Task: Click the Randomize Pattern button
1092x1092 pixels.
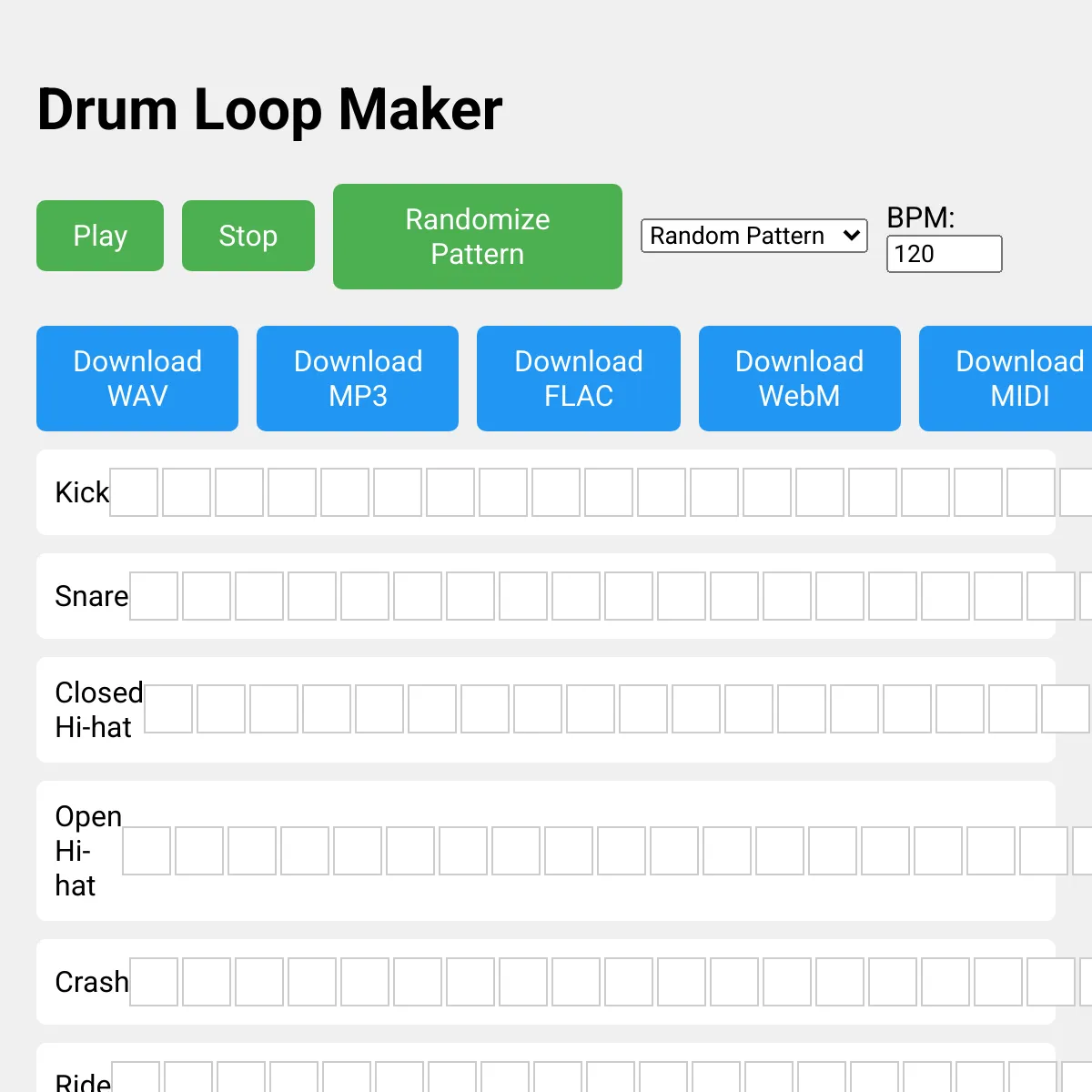Action: point(477,237)
